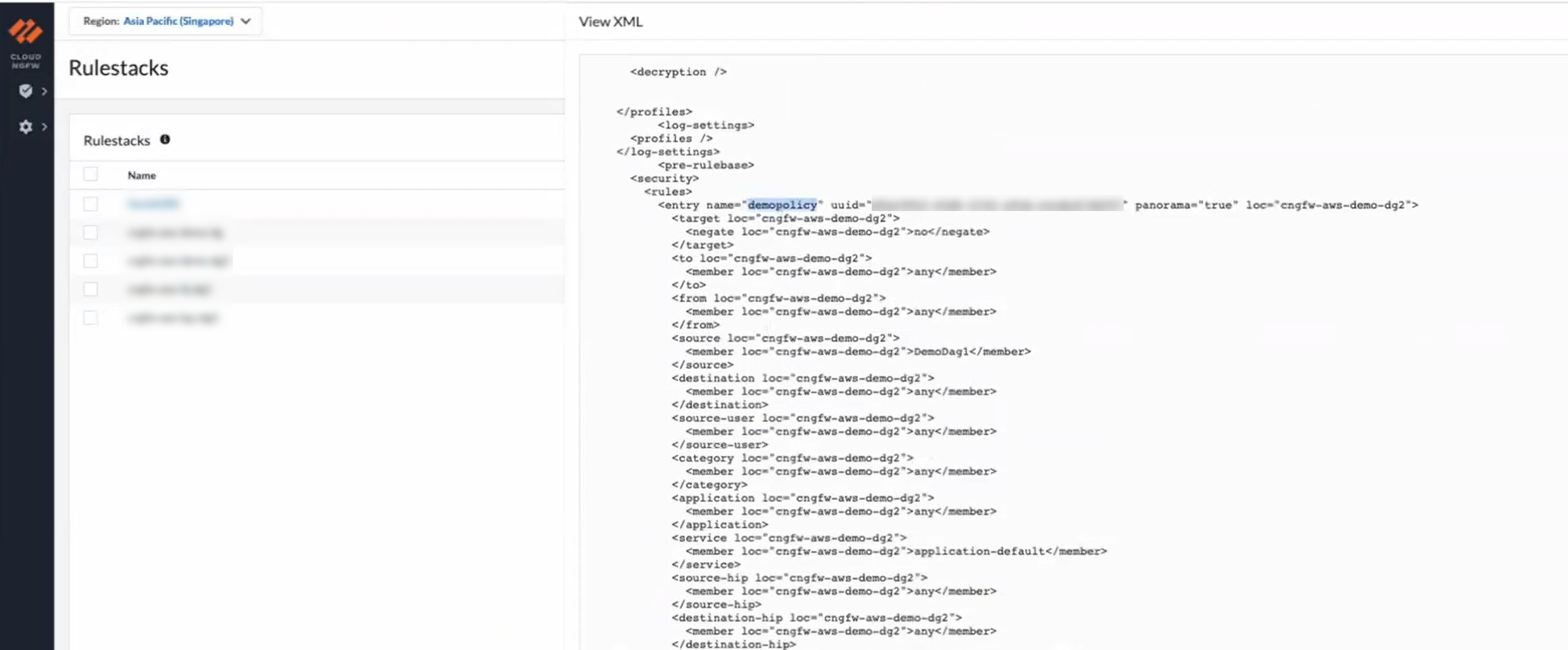Click the blurred uuid value in entry line
Screen dimensions: 1568x650
[997, 205]
